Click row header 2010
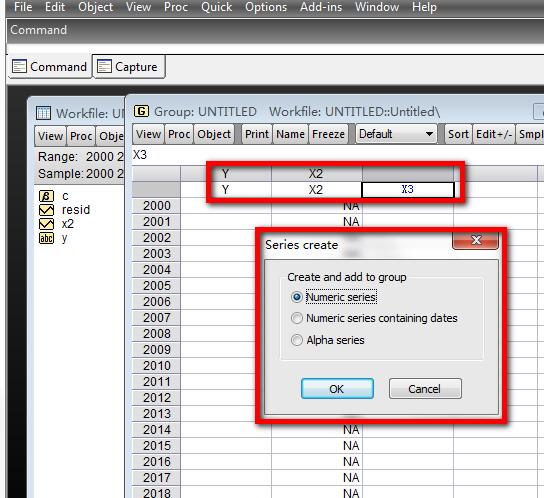This screenshot has height=498, width=544. pos(156,365)
